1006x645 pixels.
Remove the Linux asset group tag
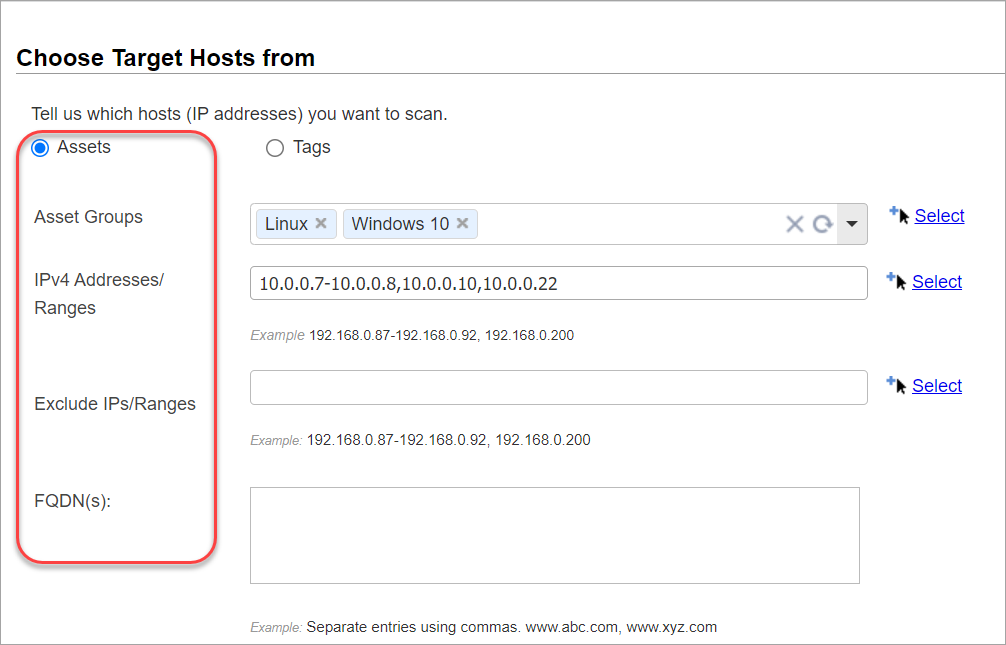[322, 223]
